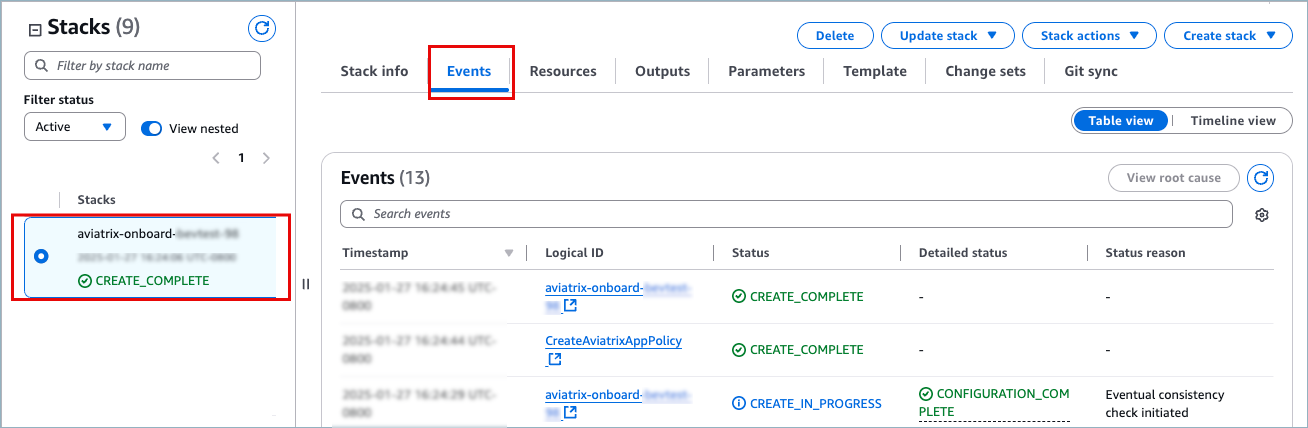Go to previous stacks page

point(216,158)
